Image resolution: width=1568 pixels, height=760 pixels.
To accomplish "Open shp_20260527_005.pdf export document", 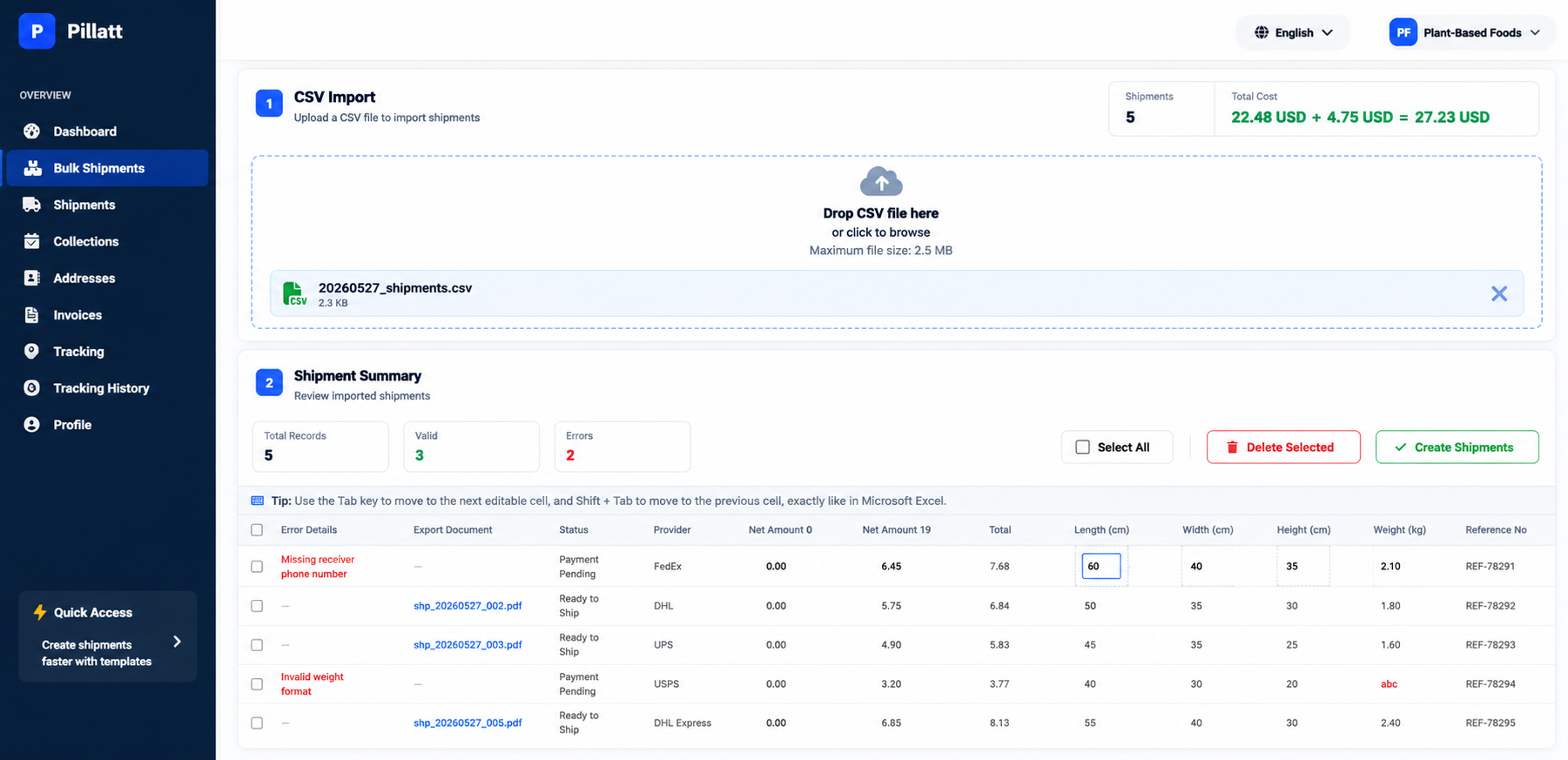I will [468, 723].
